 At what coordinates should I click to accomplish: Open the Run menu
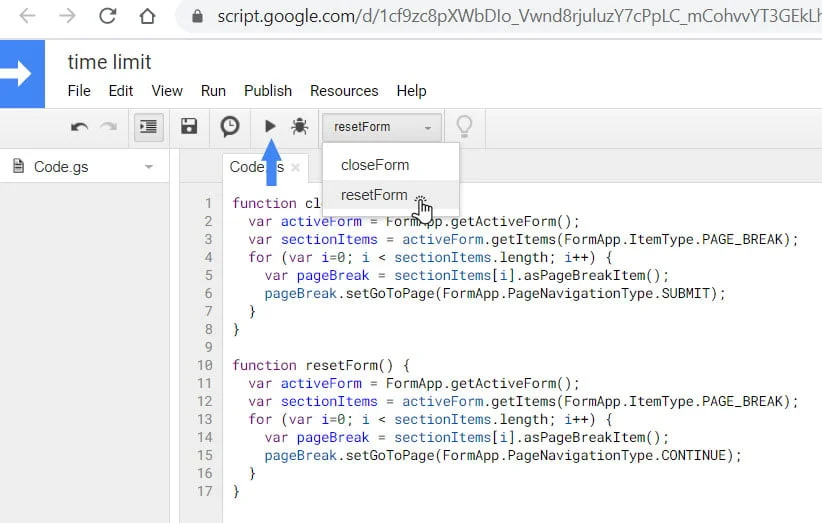click(x=213, y=91)
